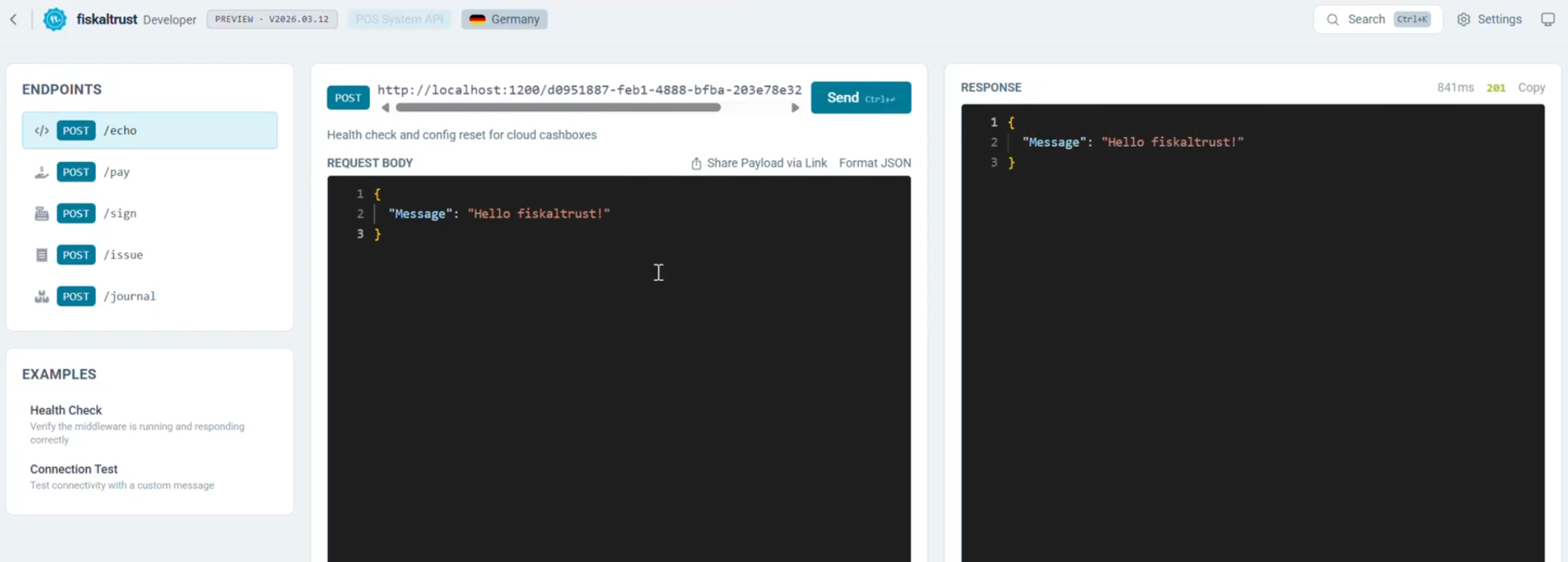Click the receipt icon beside /issue
Screen dimensions: 1568x562
tap(42, 255)
